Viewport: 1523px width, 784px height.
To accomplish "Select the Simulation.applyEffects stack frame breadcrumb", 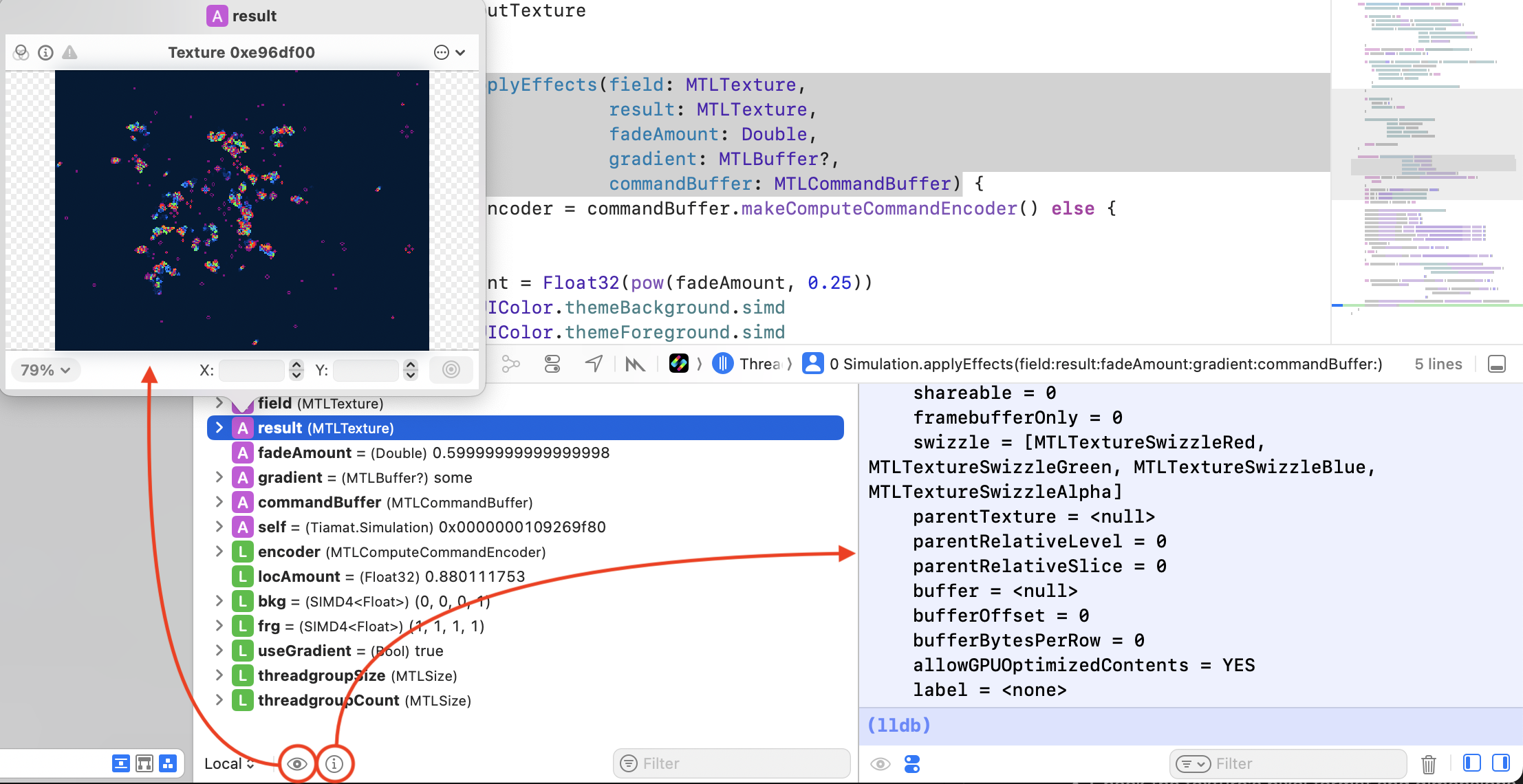I will 1101,364.
